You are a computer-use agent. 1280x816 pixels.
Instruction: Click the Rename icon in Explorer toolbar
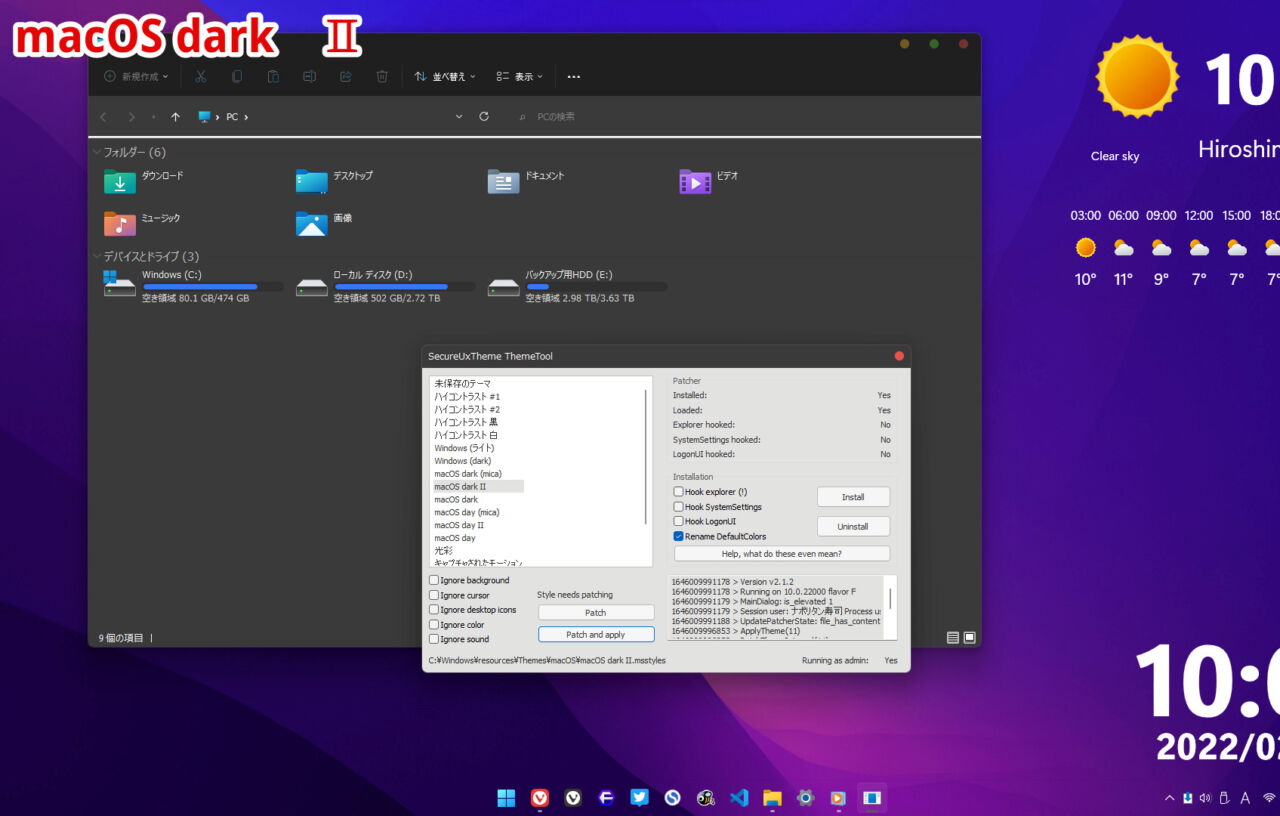[x=310, y=76]
